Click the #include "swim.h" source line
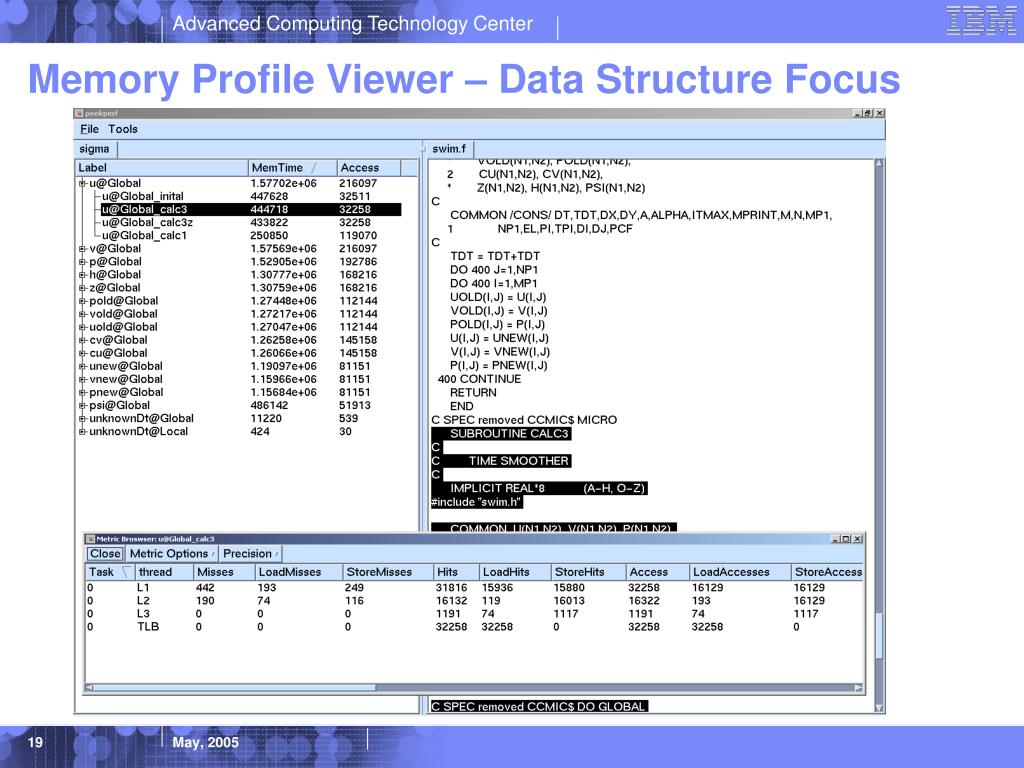Viewport: 1024px width, 768px height. (x=477, y=502)
